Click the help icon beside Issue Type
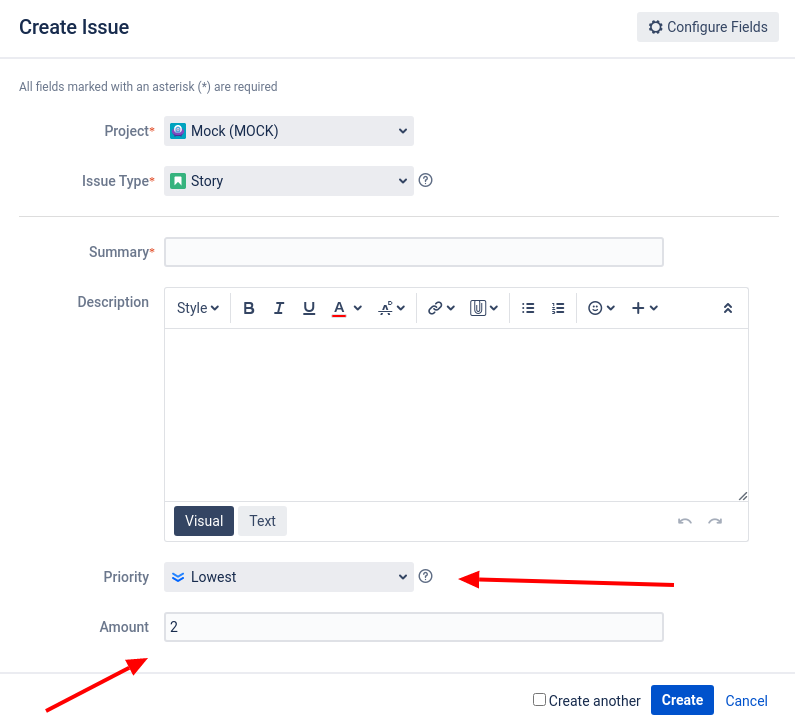Screen dimensions: 795x722 pos(426,181)
